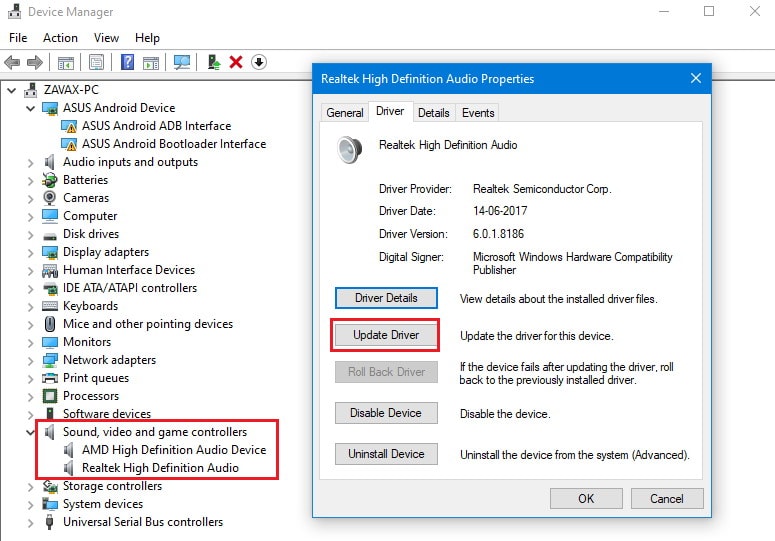Click the System devices icon
Screen dimensions: 775x541
coord(50,504)
